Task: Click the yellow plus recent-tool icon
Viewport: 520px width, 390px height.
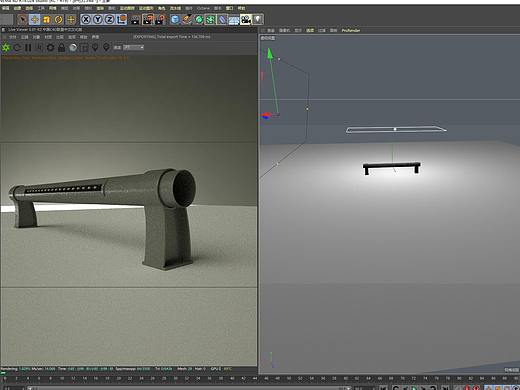Action: click(x=71, y=20)
